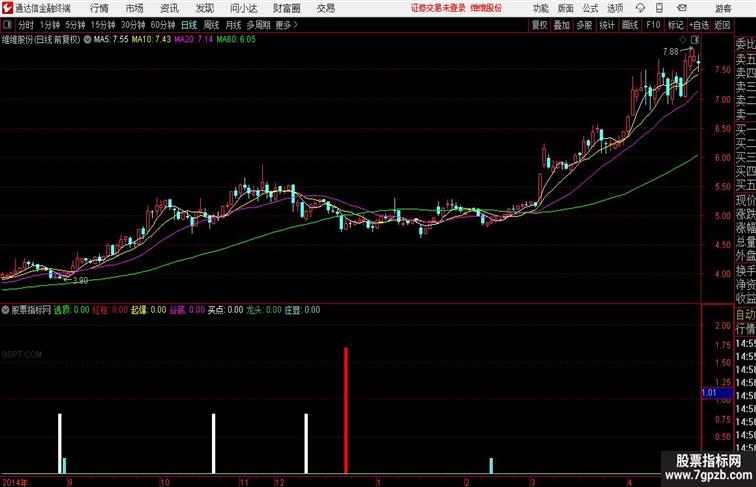
Task: Click the diamond icon at chart top-right
Action: pos(683,40)
